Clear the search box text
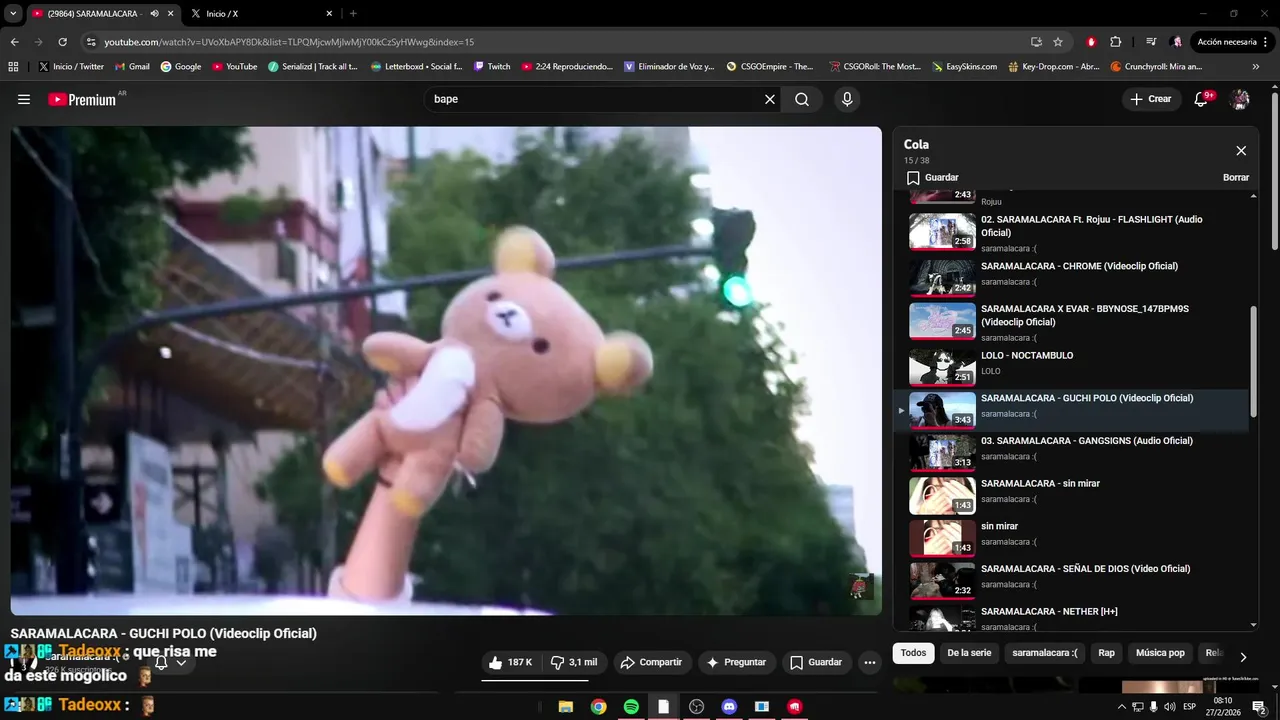1280x720 pixels. [770, 99]
